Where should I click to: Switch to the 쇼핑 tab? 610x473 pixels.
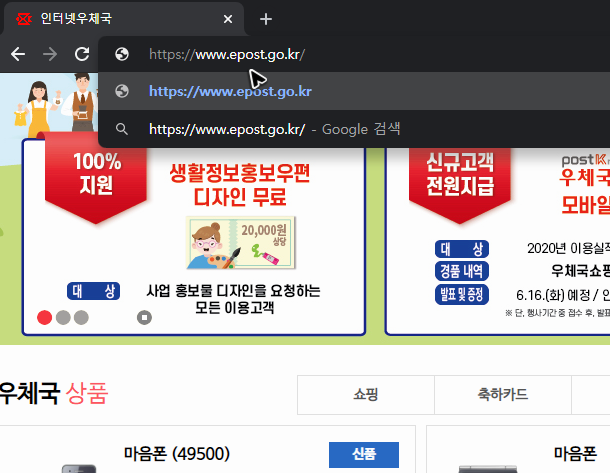(366, 395)
